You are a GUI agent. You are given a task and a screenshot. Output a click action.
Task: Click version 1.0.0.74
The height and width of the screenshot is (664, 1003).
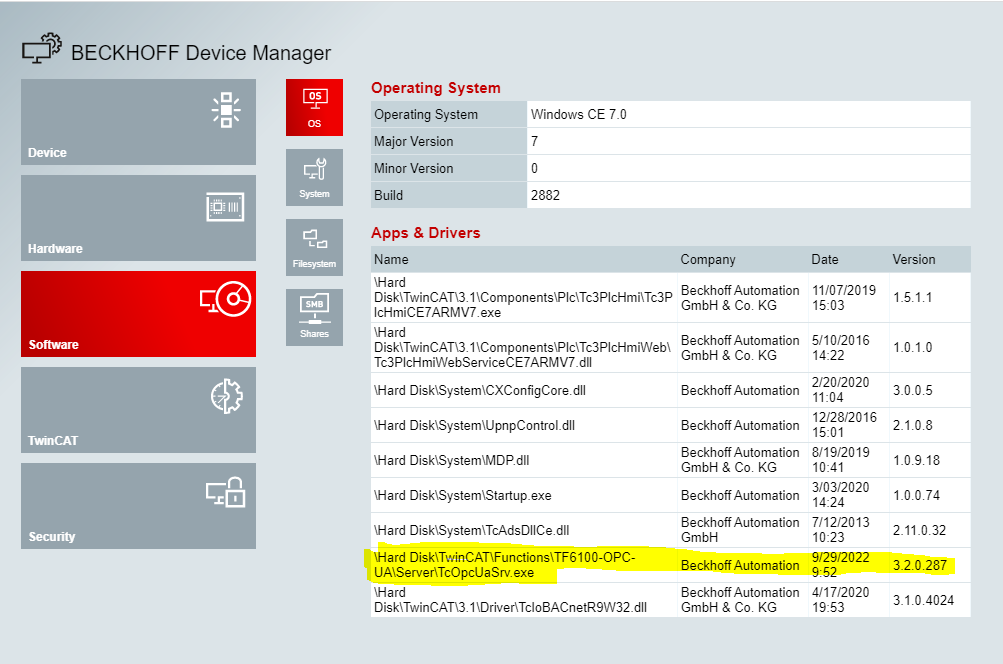pos(916,496)
